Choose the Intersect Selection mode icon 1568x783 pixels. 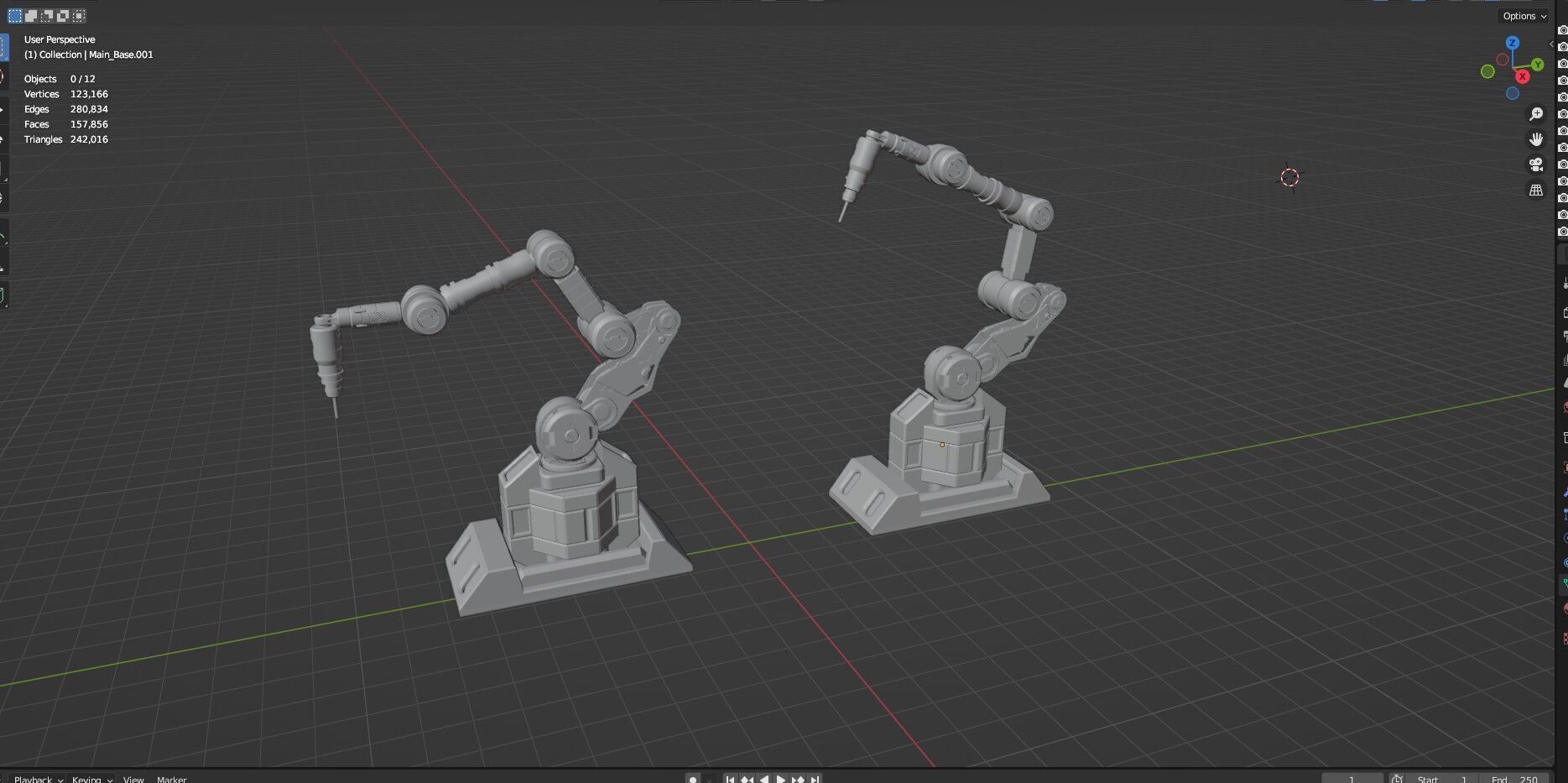[x=79, y=16]
